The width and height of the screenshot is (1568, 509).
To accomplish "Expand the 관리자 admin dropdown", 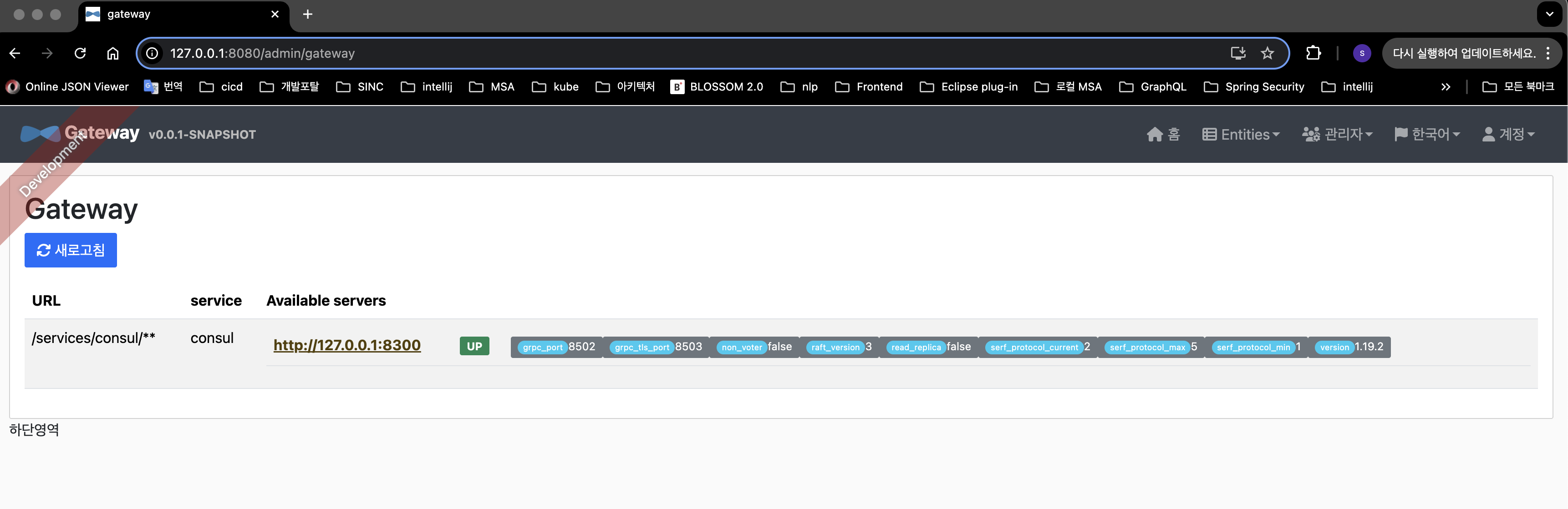I will tap(1337, 134).
